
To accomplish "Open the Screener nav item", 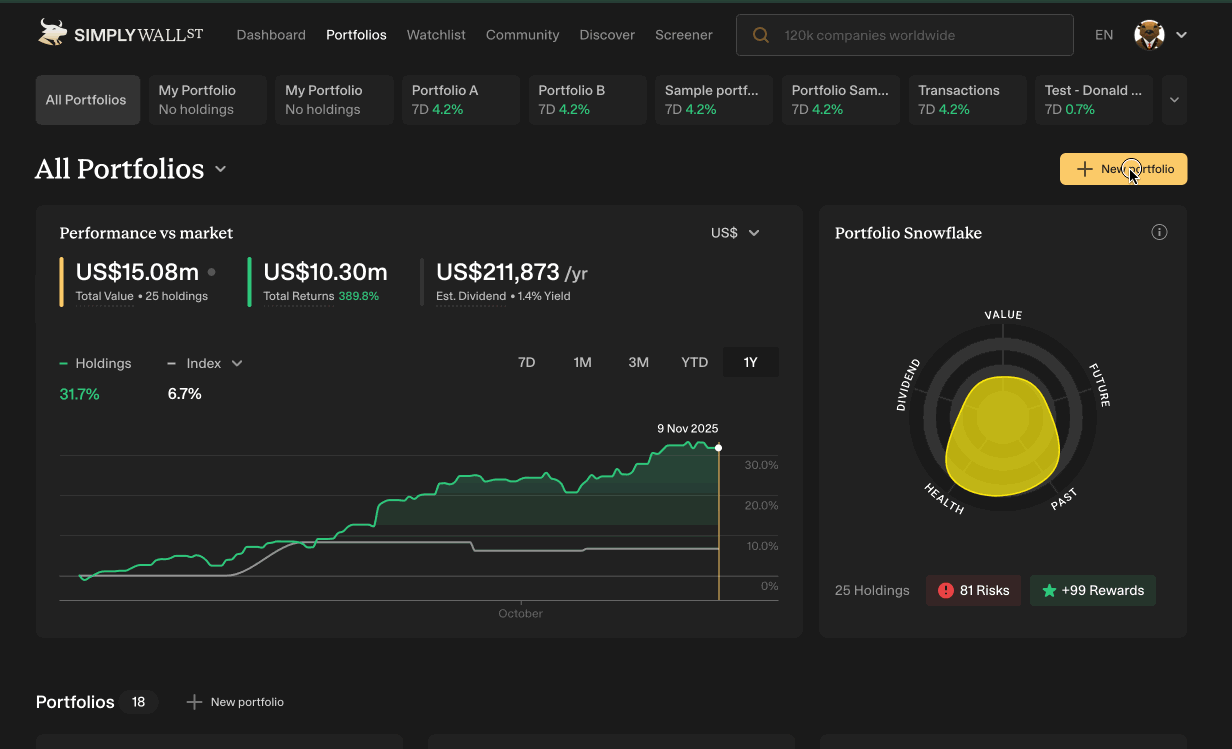I will point(684,35).
